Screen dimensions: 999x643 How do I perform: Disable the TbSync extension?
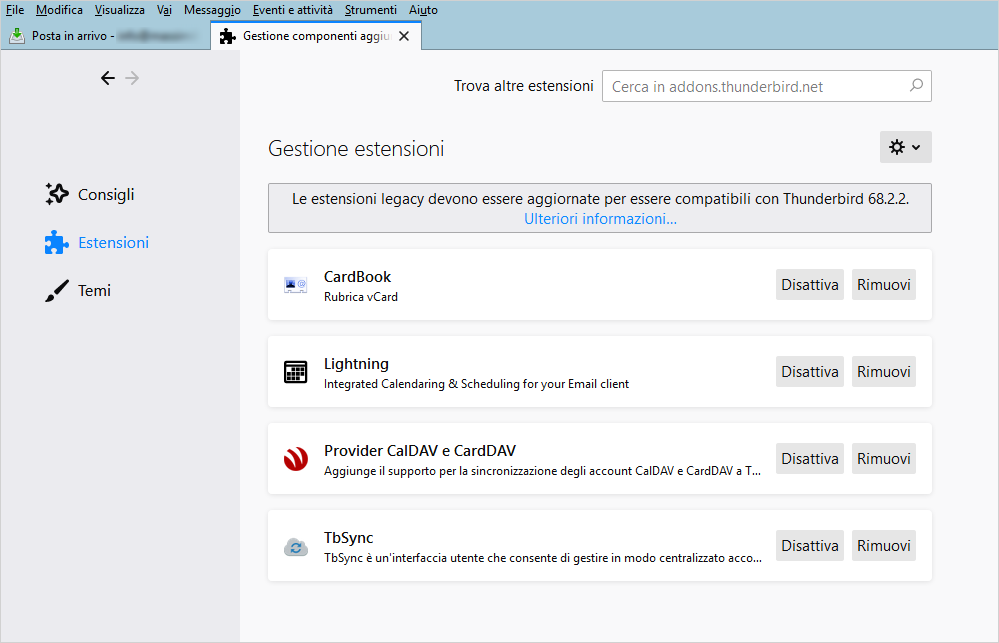[x=810, y=545]
